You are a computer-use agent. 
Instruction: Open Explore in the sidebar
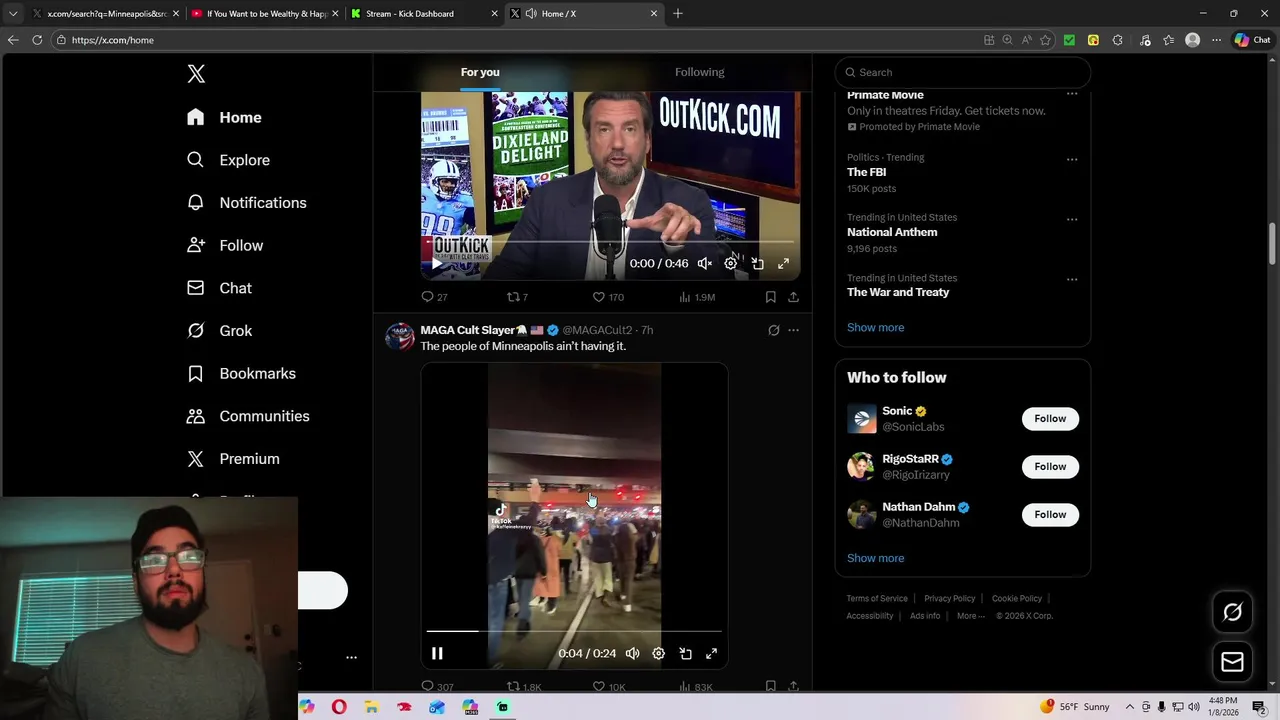coord(228,160)
